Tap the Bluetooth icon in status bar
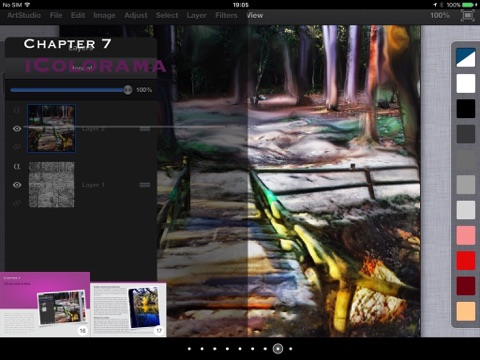Viewport: 480px width, 360px height. 441,5
